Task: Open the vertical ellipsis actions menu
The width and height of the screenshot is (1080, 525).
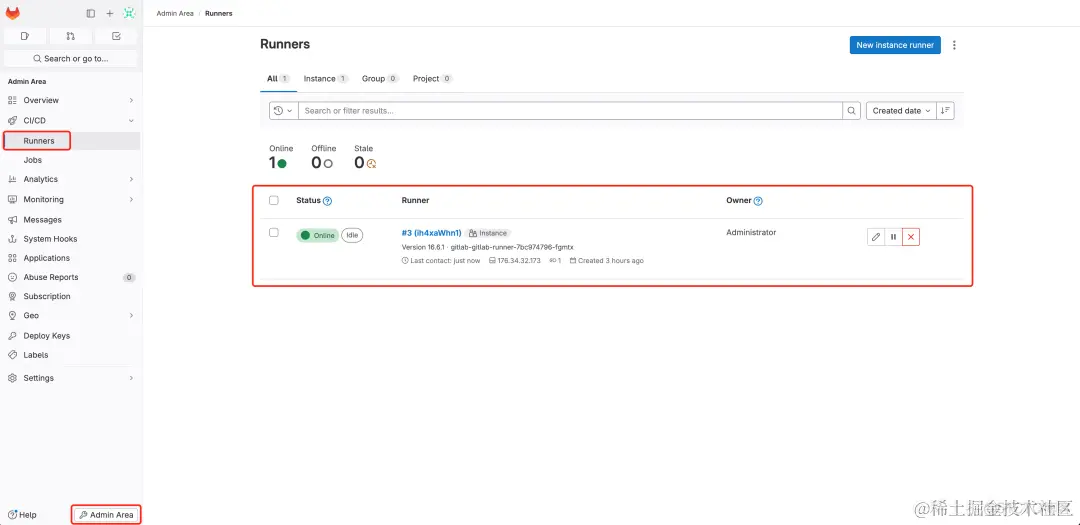Action: coord(954,45)
